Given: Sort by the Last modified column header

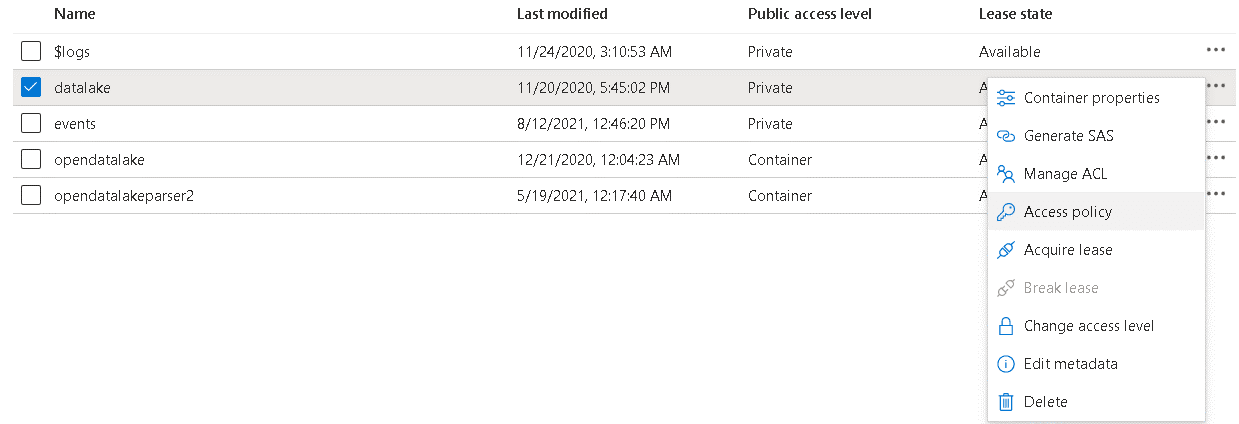Looking at the screenshot, I should 562,14.
